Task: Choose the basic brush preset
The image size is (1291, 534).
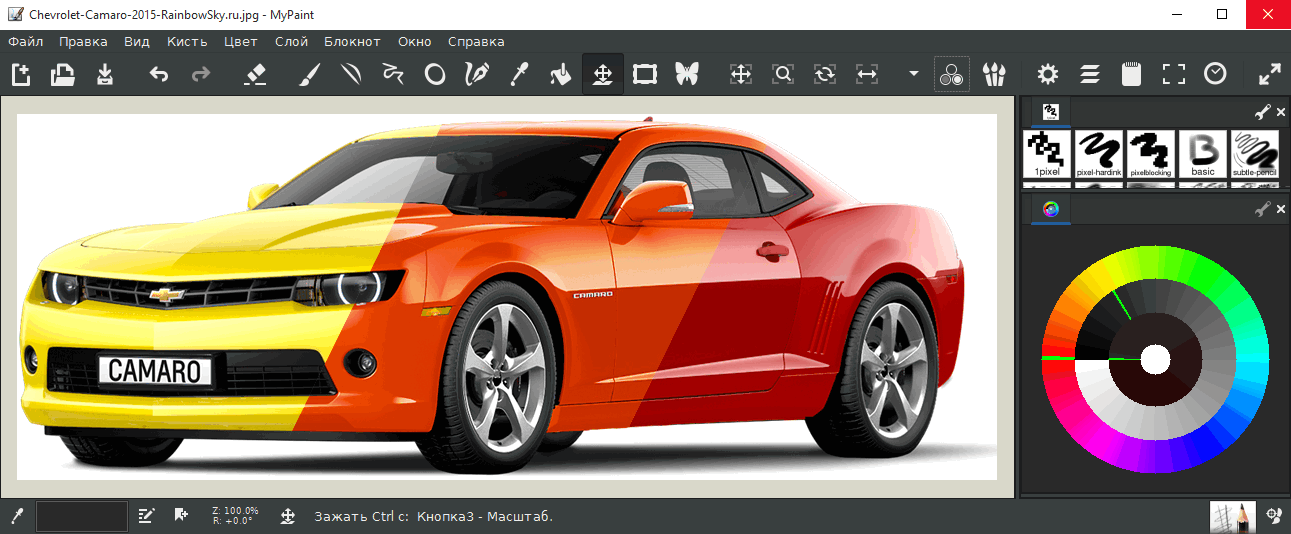Action: [x=1203, y=155]
